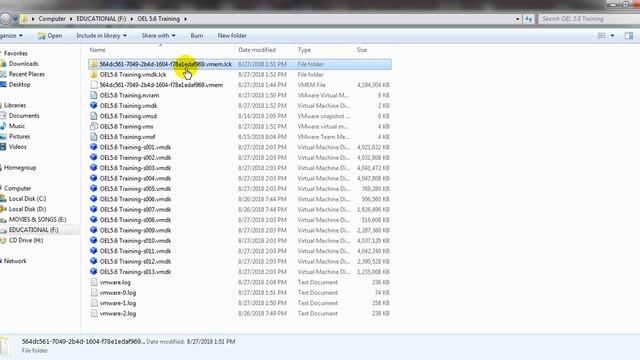Open the recent pages dropdown arrow

pyautogui.click(x=16, y=19)
